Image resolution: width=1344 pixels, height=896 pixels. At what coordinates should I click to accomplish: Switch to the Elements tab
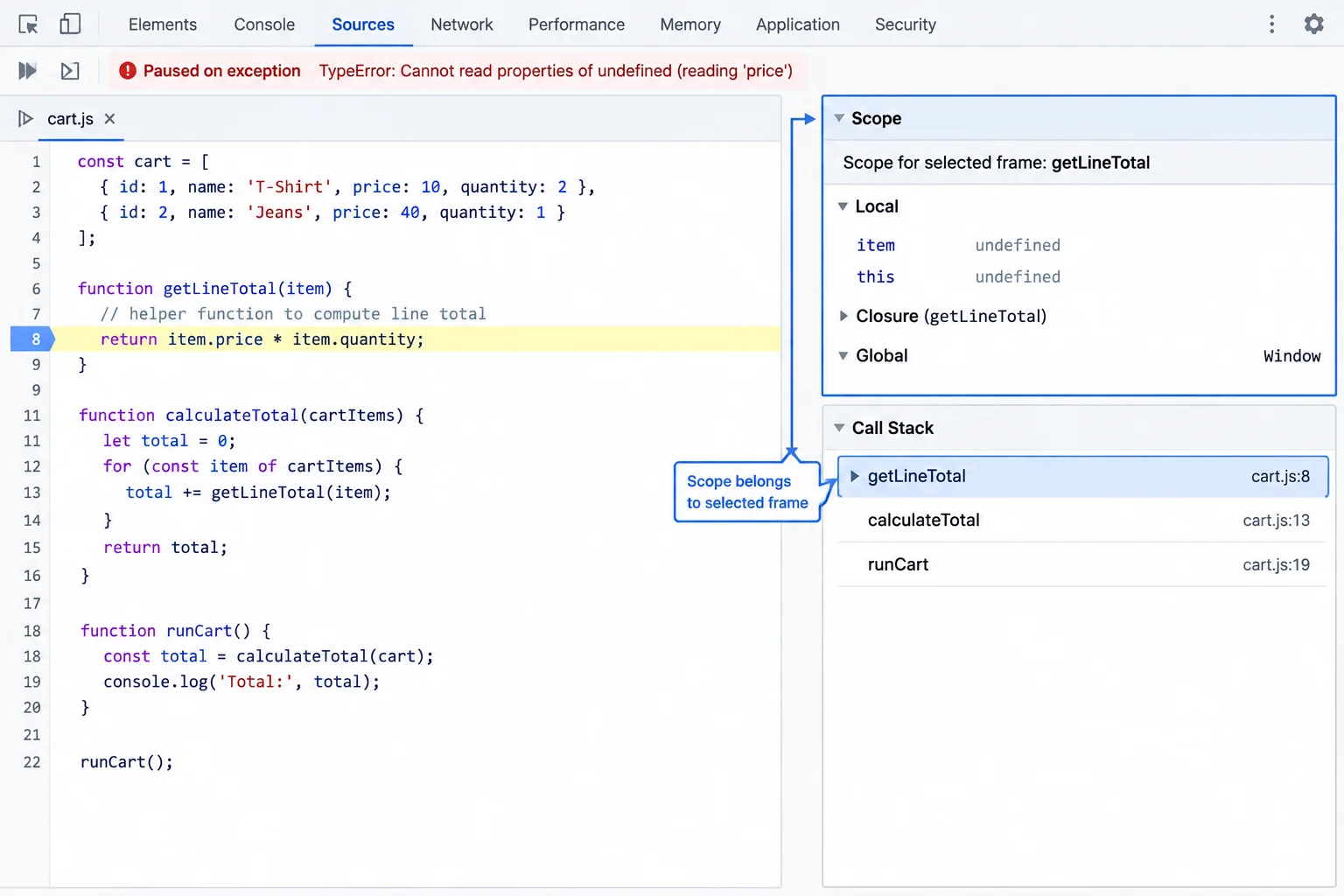click(x=163, y=24)
